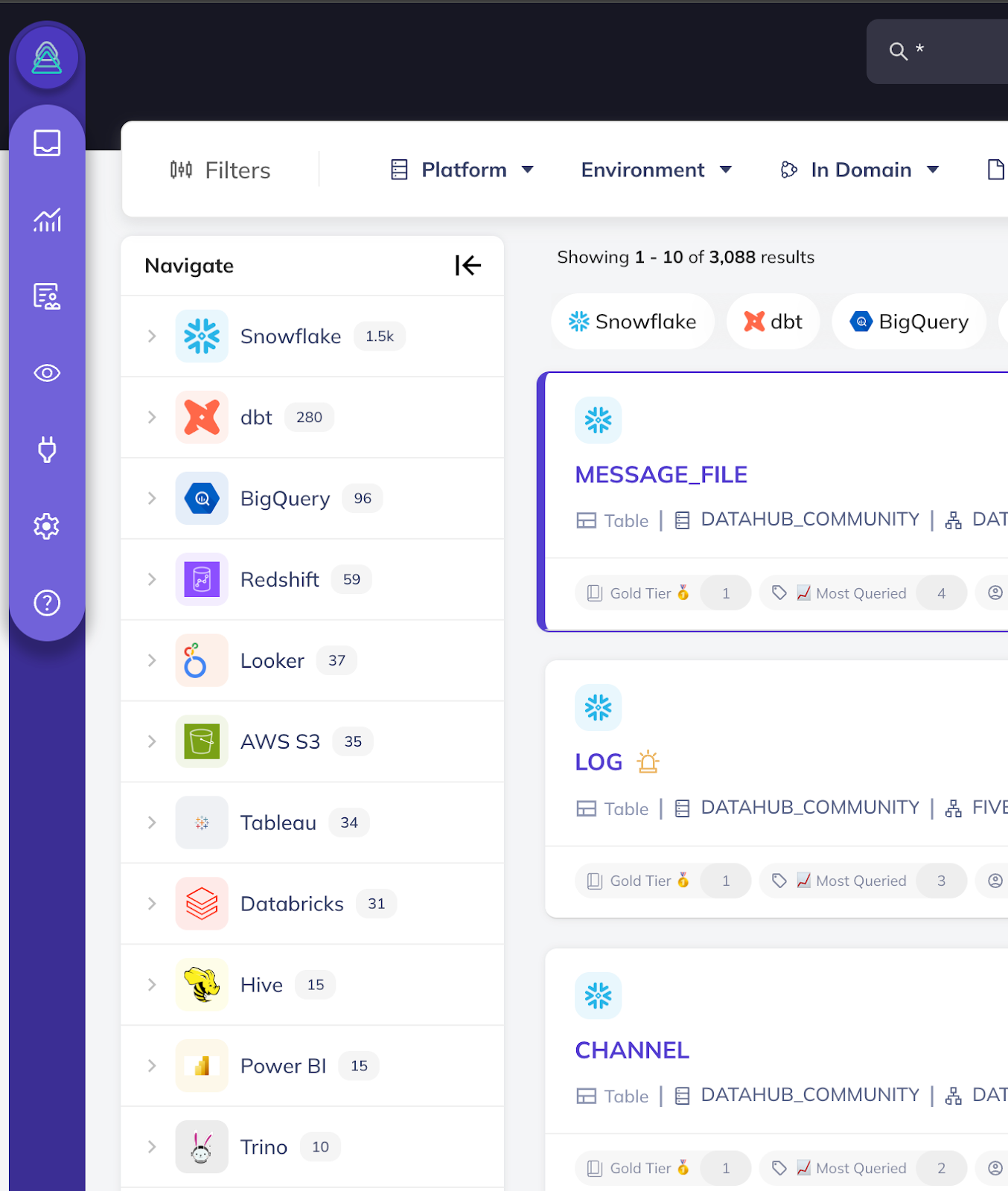
Task: Expand the AWS S3 tree node
Action: [x=152, y=741]
